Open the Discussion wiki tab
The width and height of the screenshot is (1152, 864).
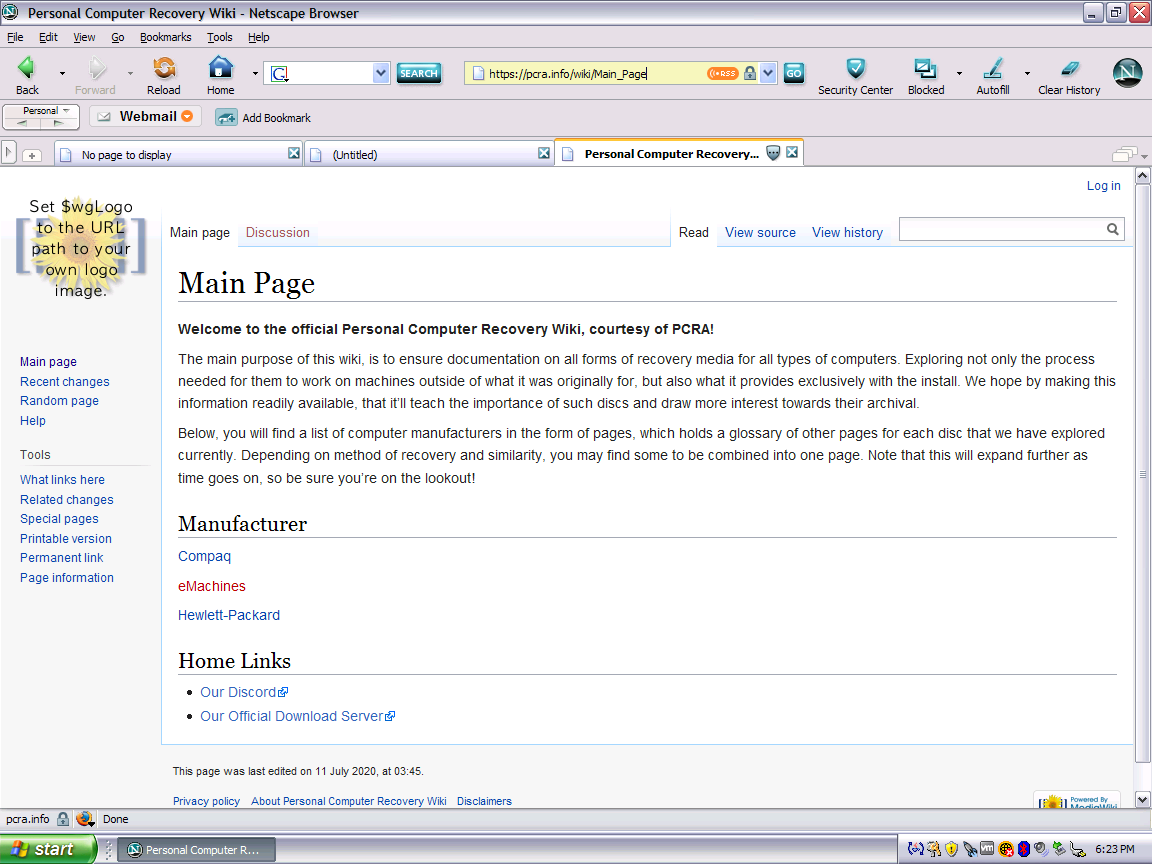pyautogui.click(x=278, y=232)
